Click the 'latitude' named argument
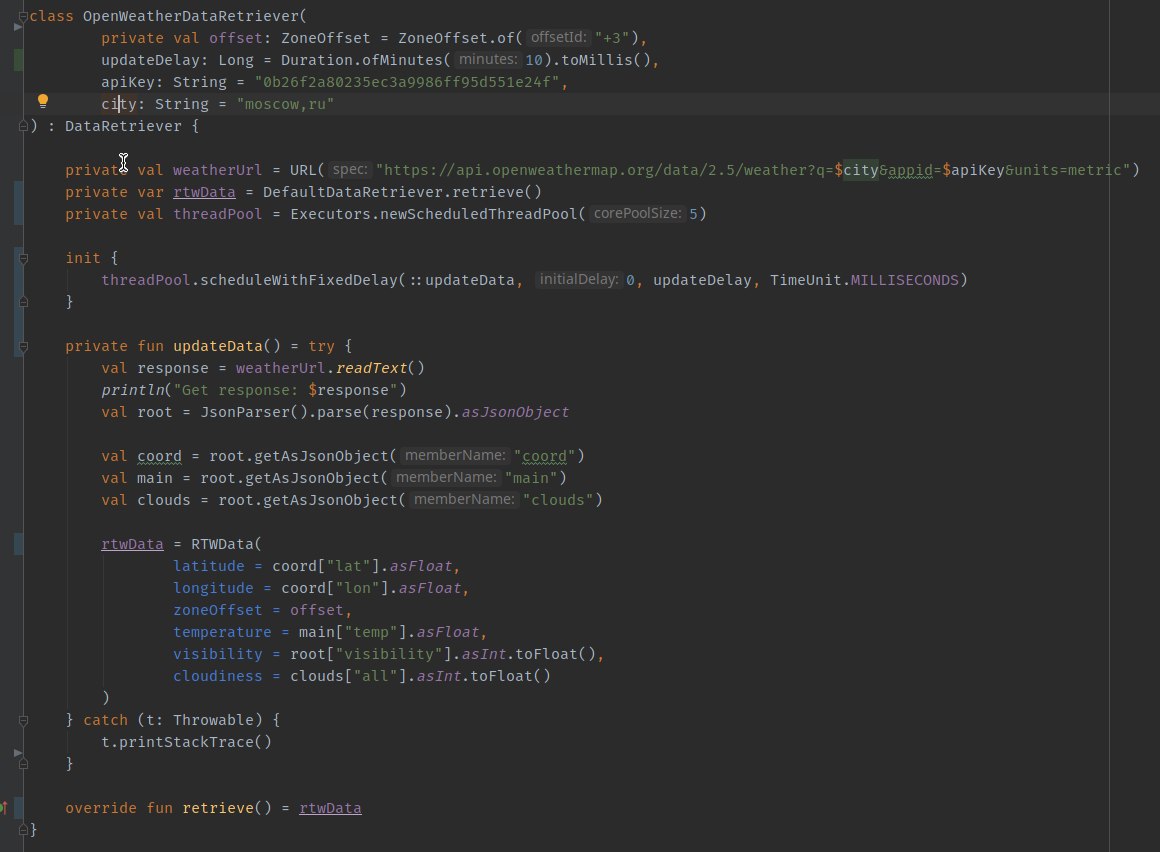 (209, 567)
